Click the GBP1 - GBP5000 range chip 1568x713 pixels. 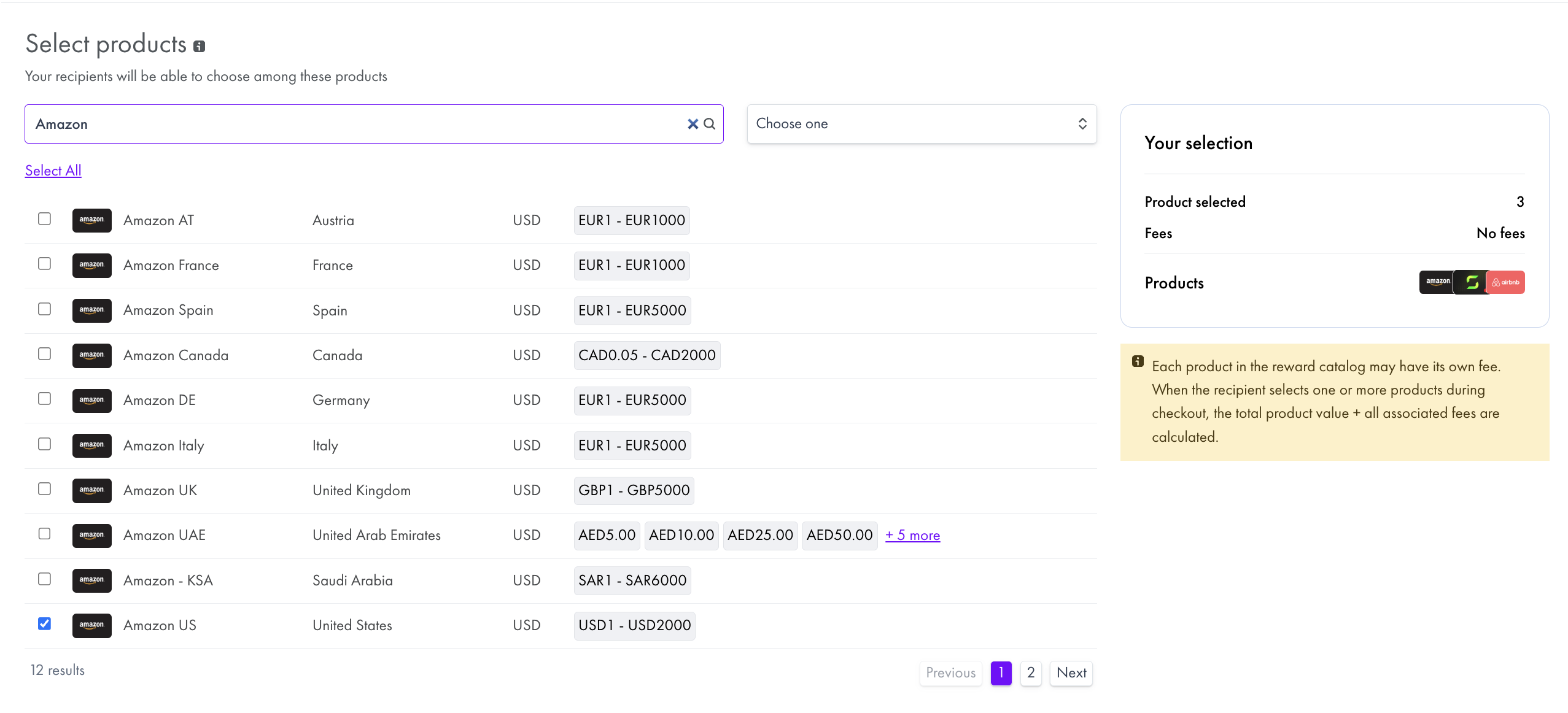coord(634,490)
